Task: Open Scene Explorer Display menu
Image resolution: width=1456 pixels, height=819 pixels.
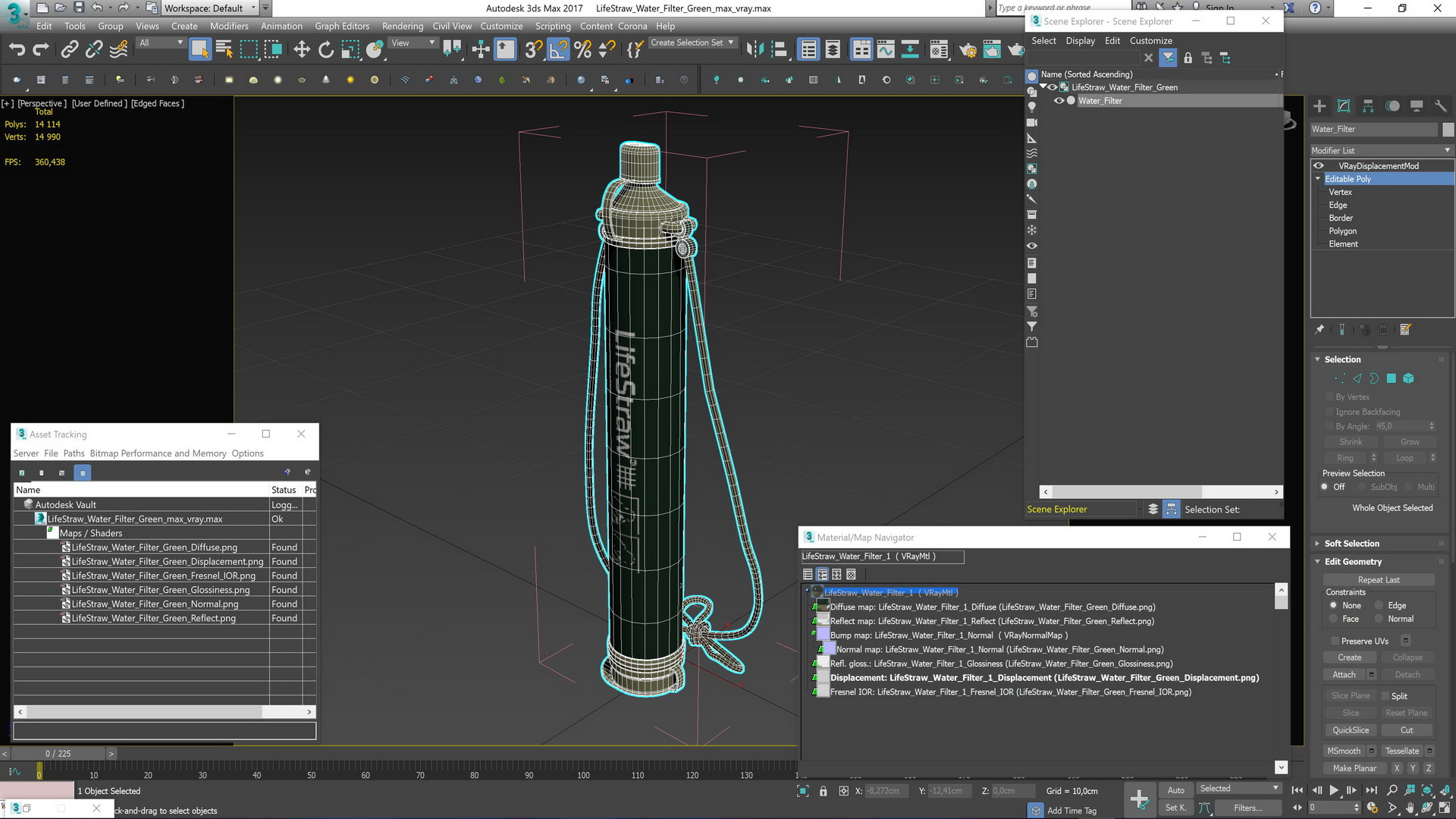Action: [x=1080, y=41]
